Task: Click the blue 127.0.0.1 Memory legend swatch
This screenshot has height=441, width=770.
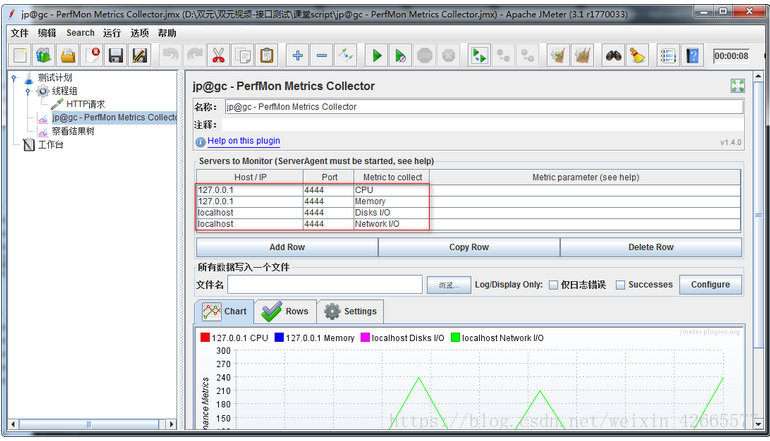Action: coord(279,337)
